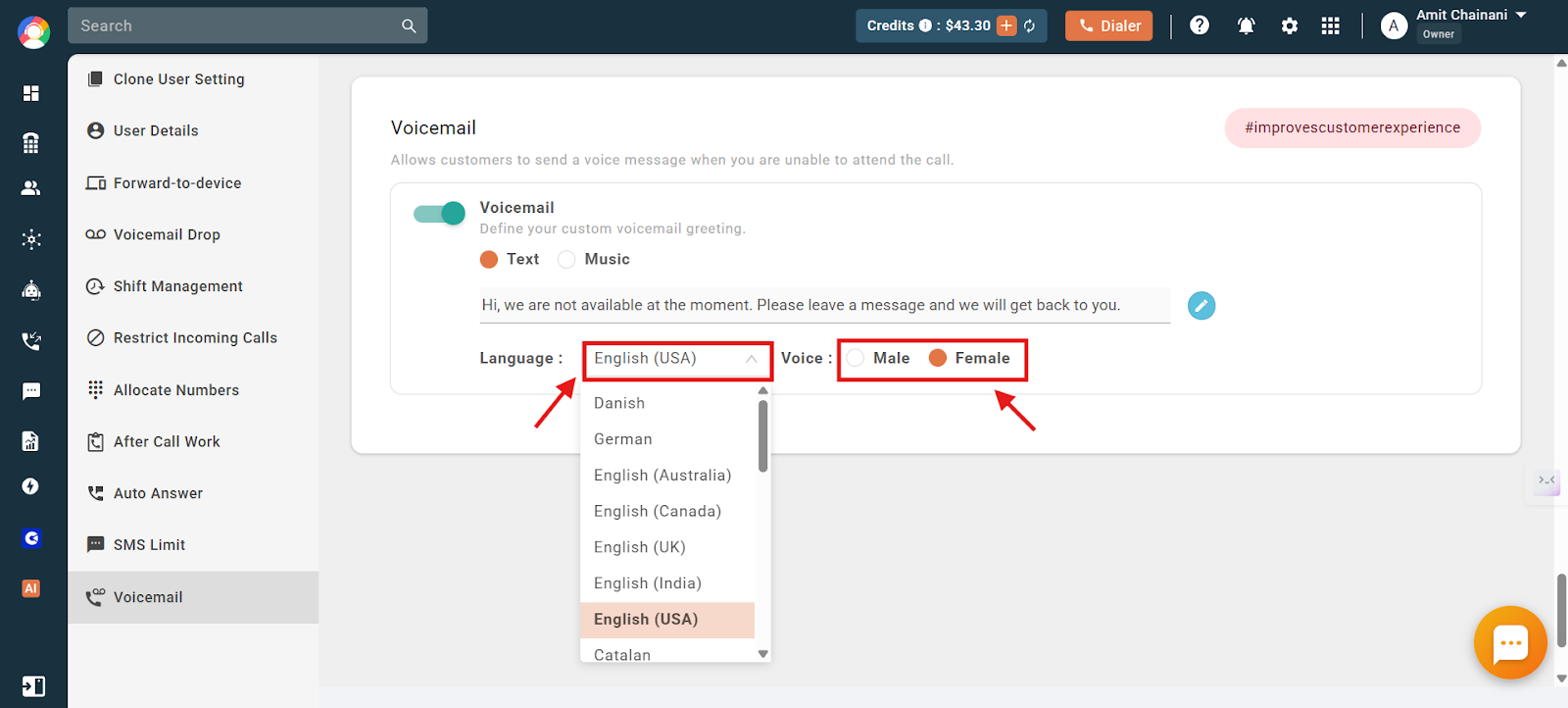
Task: Open the building/office icon in left rail
Action: click(31, 143)
